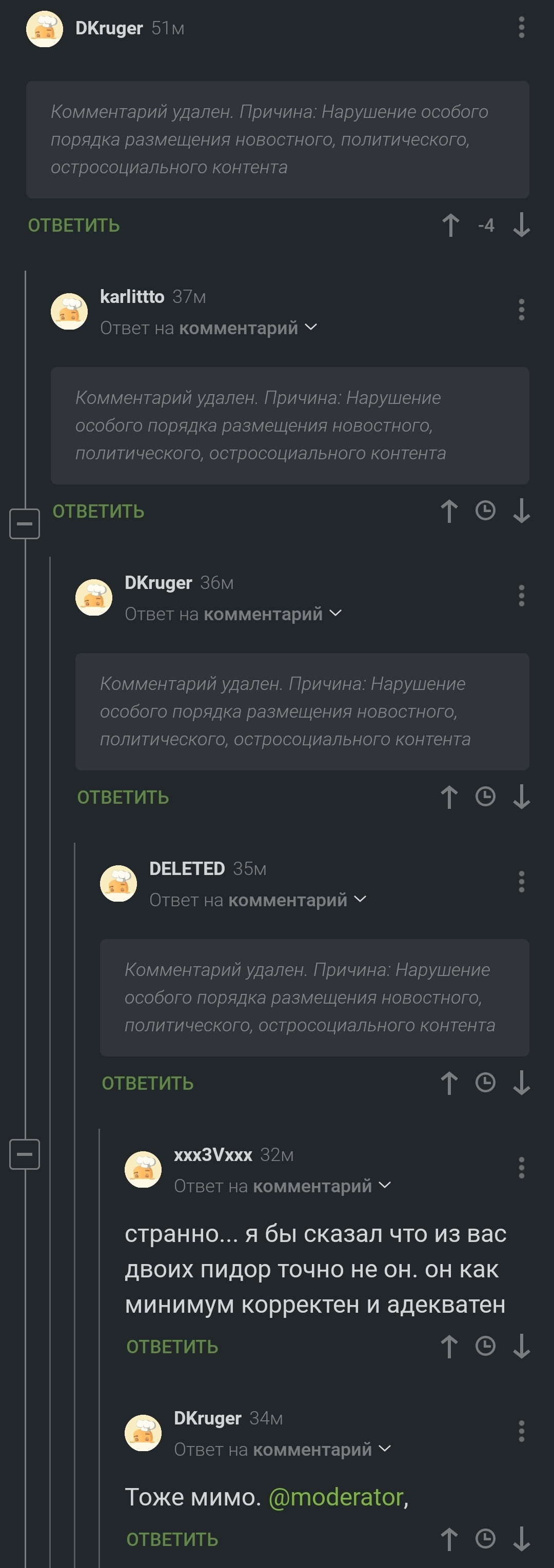554x1568 pixels.
Task: Open options menu on DELETED user's comment
Action: tap(521, 882)
